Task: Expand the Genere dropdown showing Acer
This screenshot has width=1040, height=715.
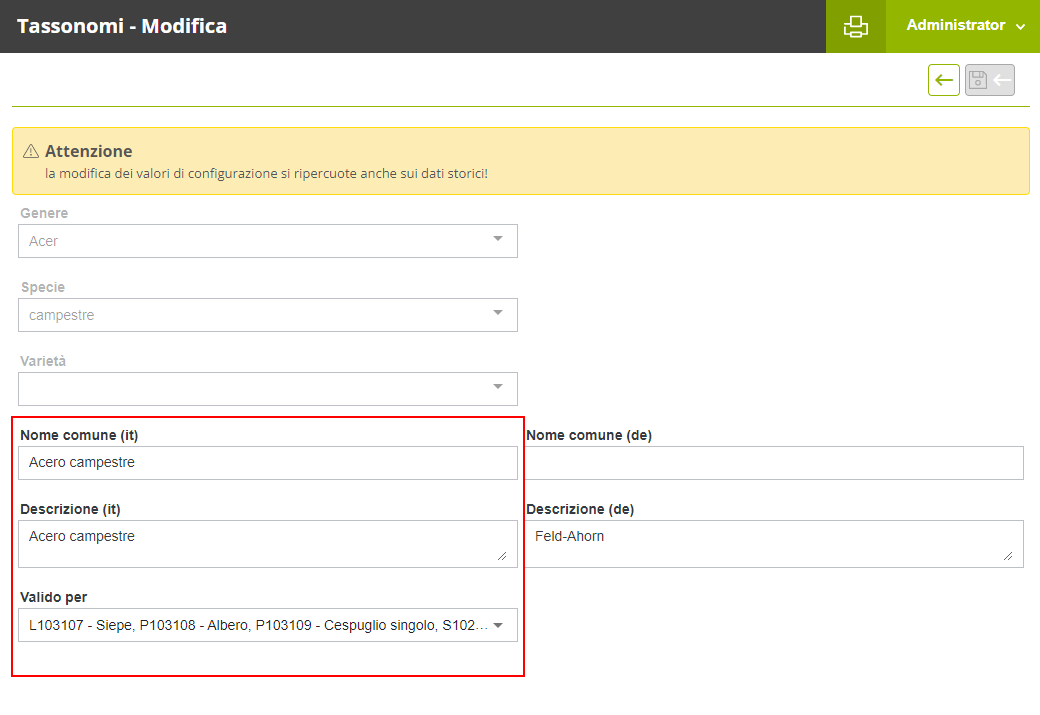Action: pyautogui.click(x=267, y=241)
